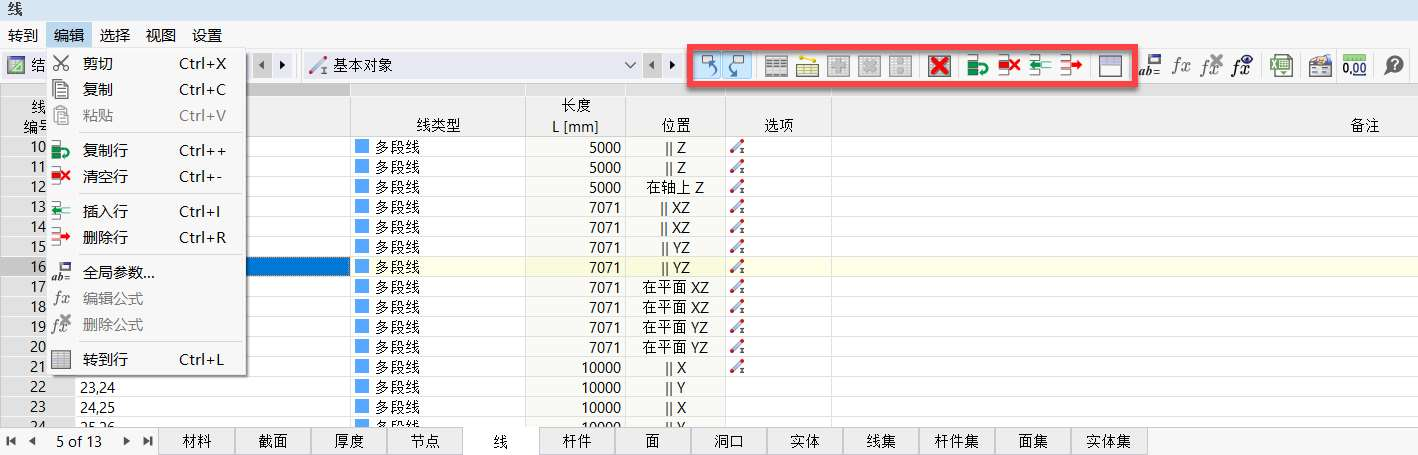Go to previous table with the left arrow by 5 of 13
The image size is (1418, 455).
coord(32,441)
